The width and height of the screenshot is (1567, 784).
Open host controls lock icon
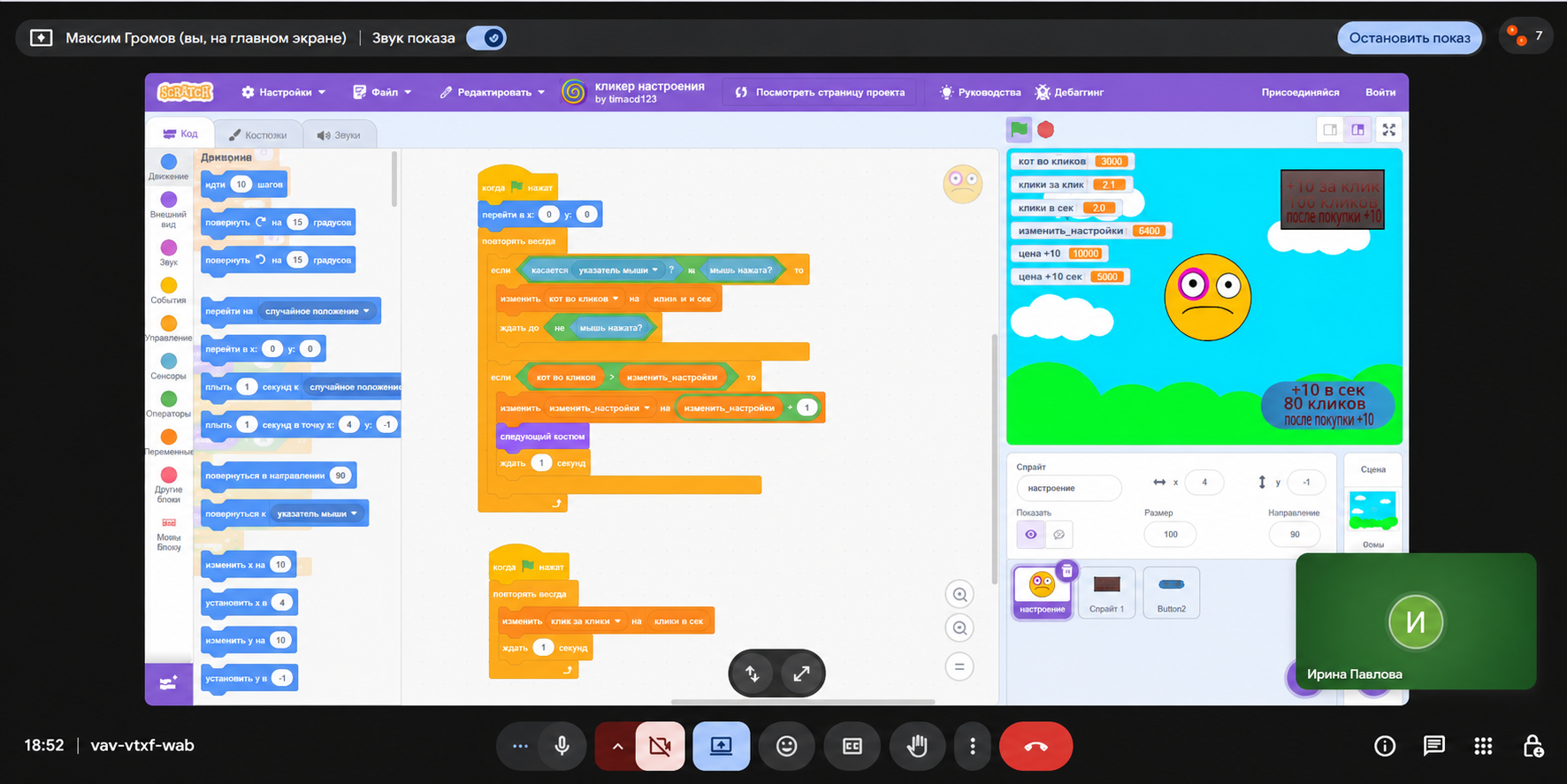(x=1533, y=746)
